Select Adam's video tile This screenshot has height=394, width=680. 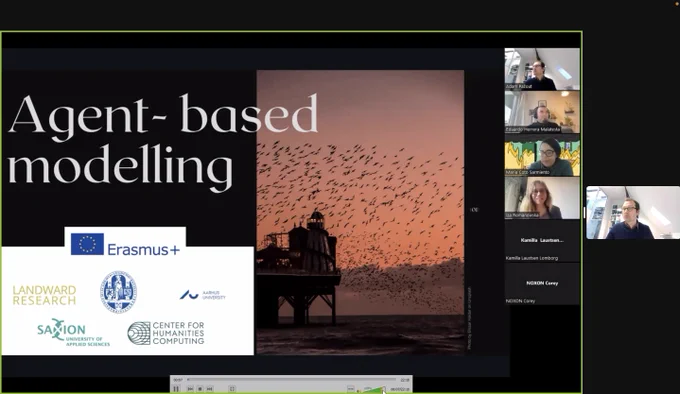tap(542, 69)
